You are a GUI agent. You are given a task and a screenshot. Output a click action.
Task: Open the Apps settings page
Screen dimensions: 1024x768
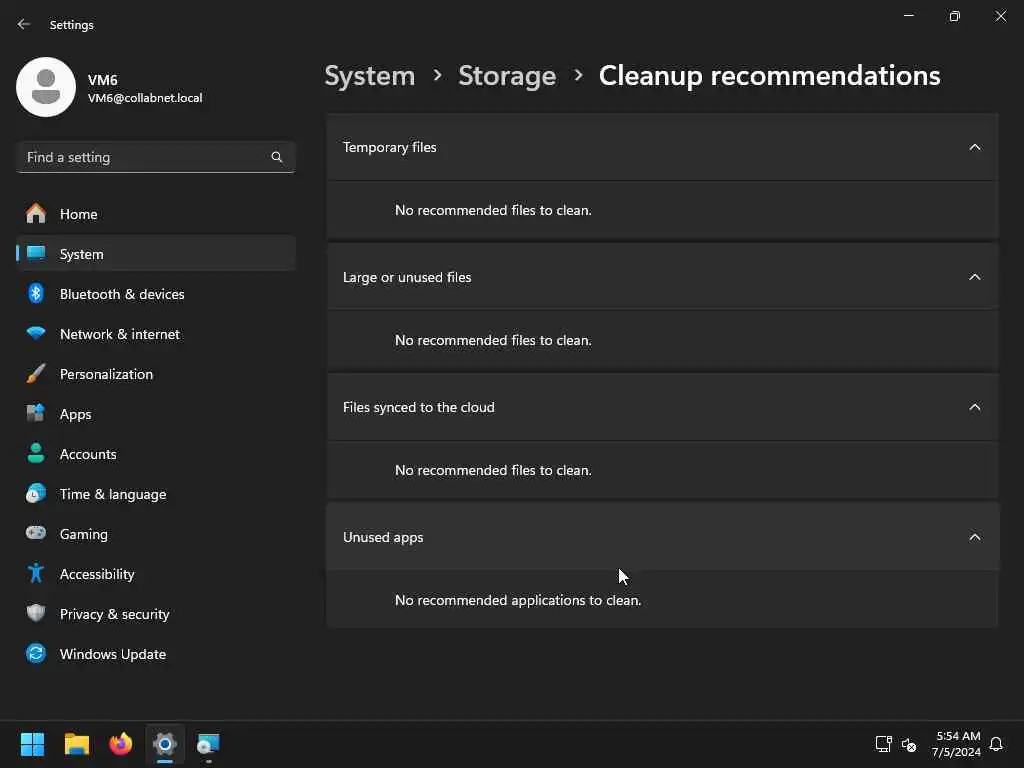pyautogui.click(x=75, y=414)
